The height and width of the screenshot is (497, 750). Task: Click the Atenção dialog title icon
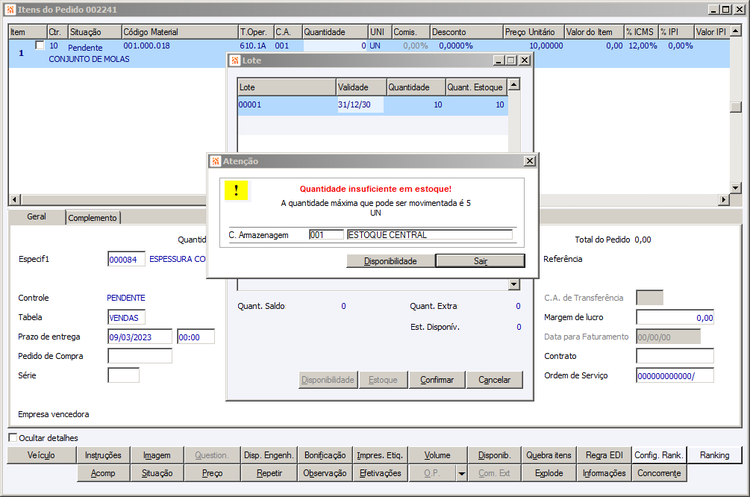coord(216,161)
